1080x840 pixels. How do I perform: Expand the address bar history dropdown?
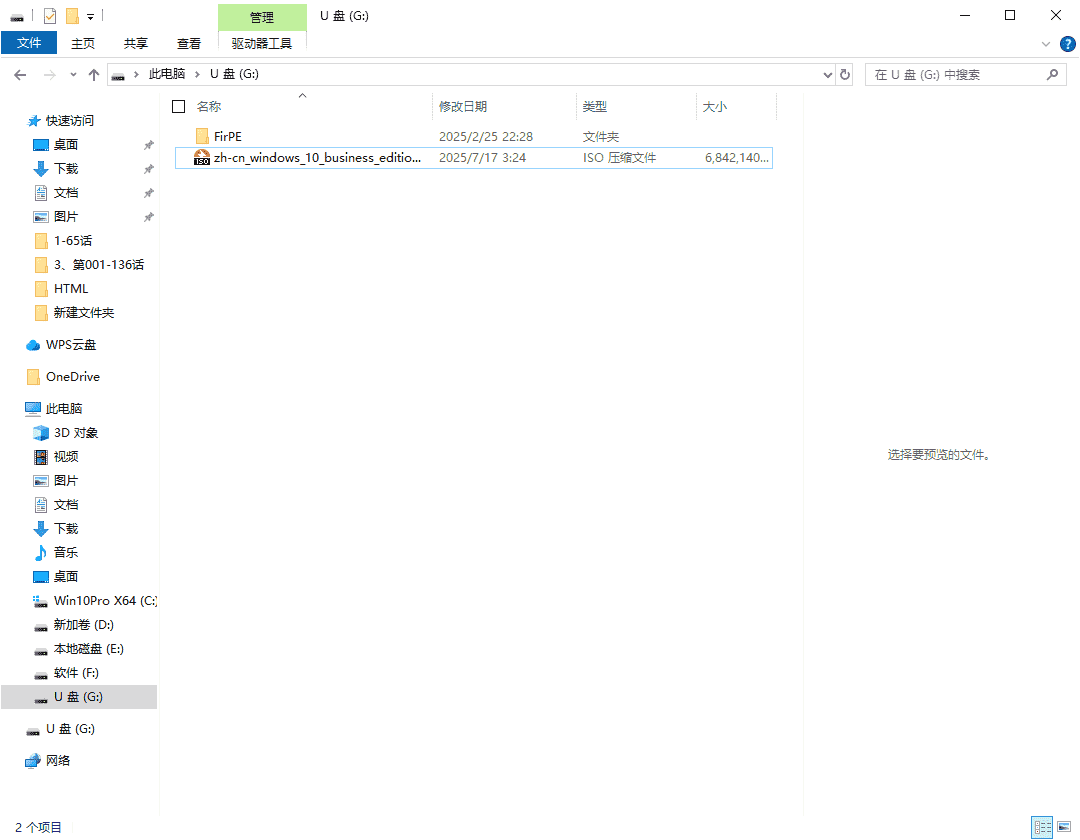[827, 75]
